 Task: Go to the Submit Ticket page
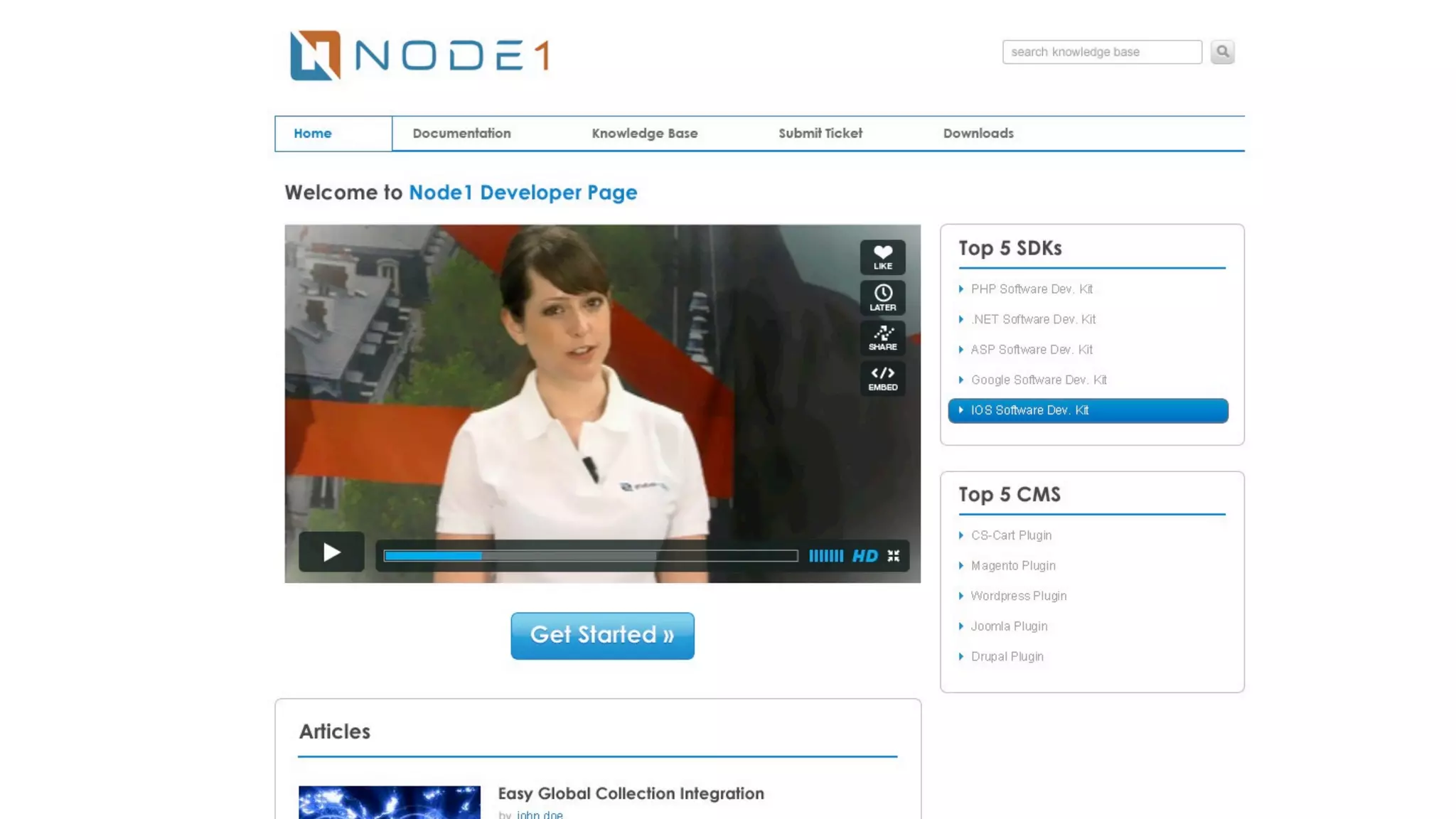pyautogui.click(x=820, y=134)
